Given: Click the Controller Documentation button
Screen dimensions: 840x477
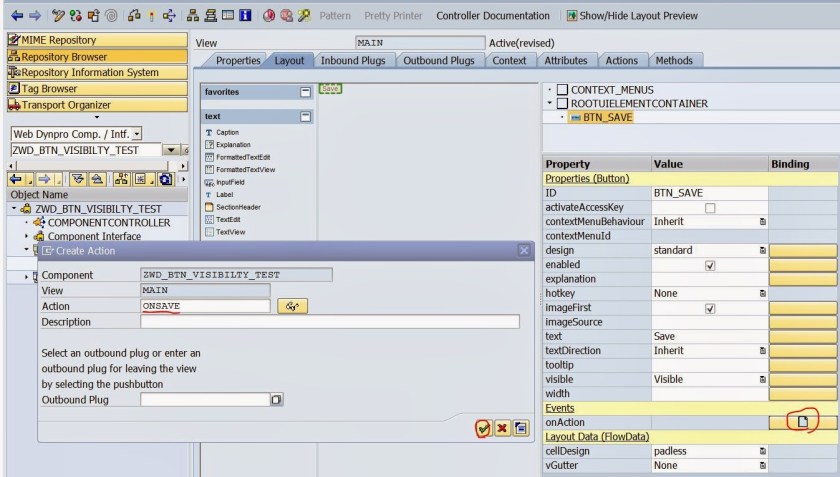Looking at the screenshot, I should (x=493, y=16).
